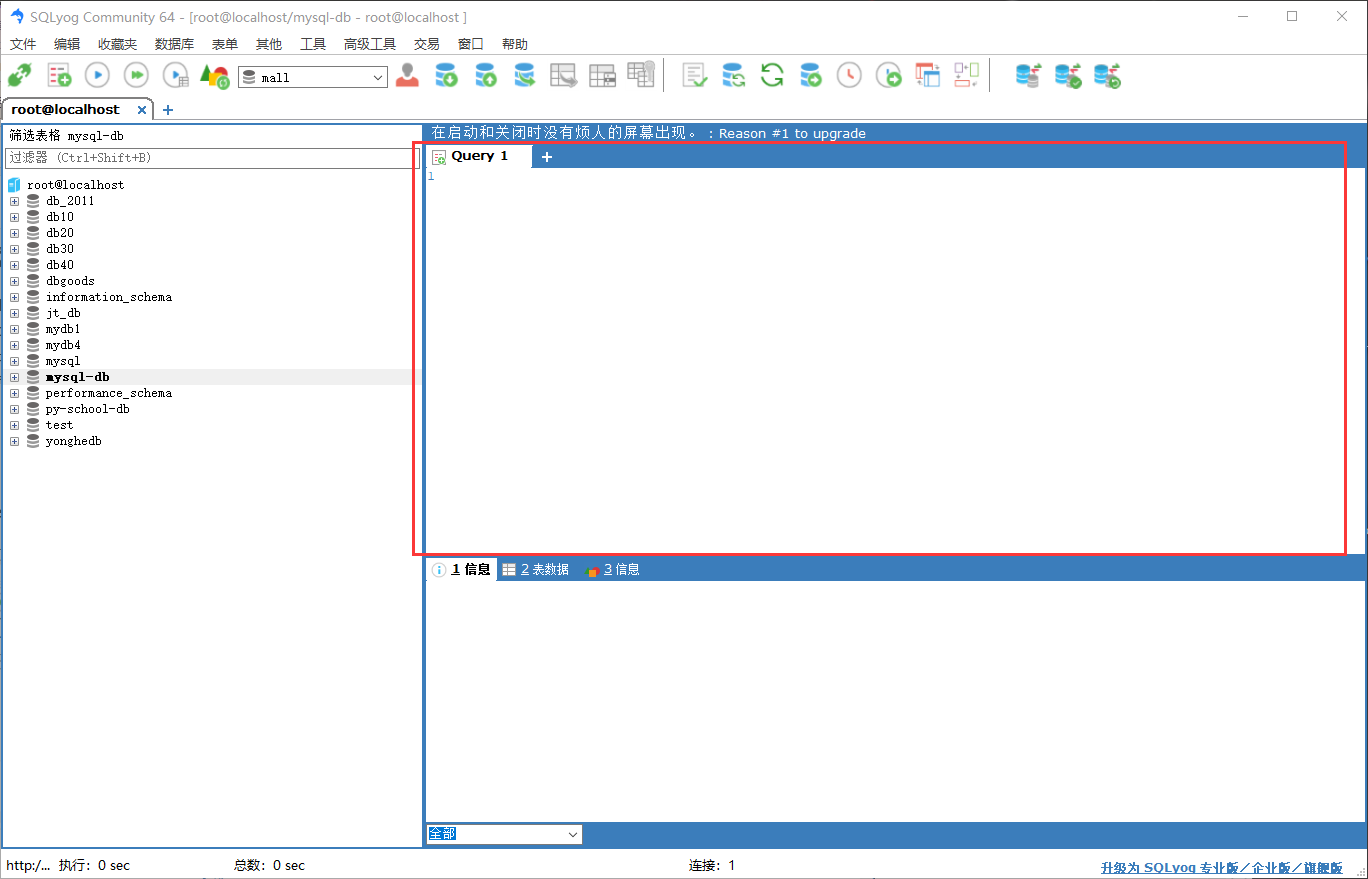Select the performance_schema database in tree
This screenshot has height=879, width=1368.
click(109, 393)
